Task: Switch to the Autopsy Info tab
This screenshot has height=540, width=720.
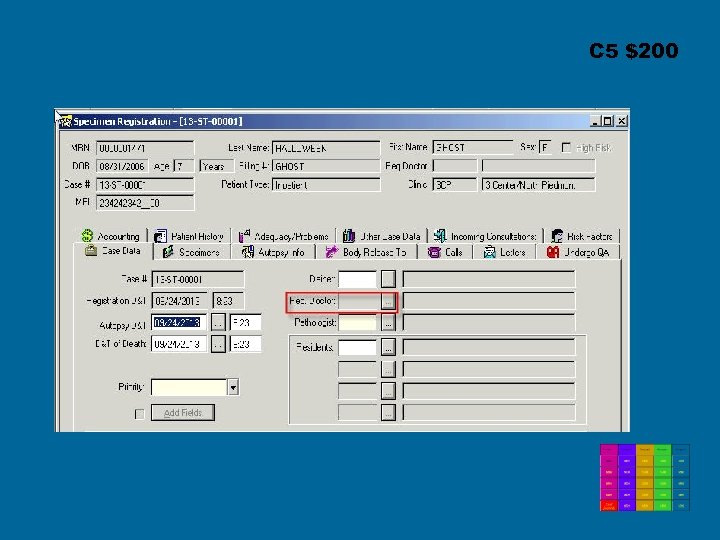Action: (273, 252)
